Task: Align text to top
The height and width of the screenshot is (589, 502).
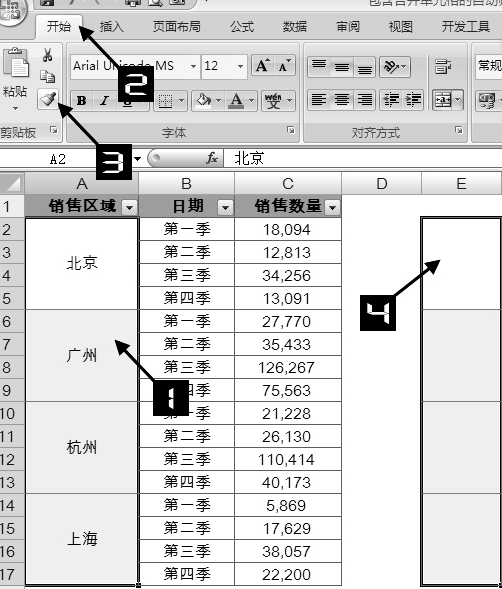Action: (319, 66)
